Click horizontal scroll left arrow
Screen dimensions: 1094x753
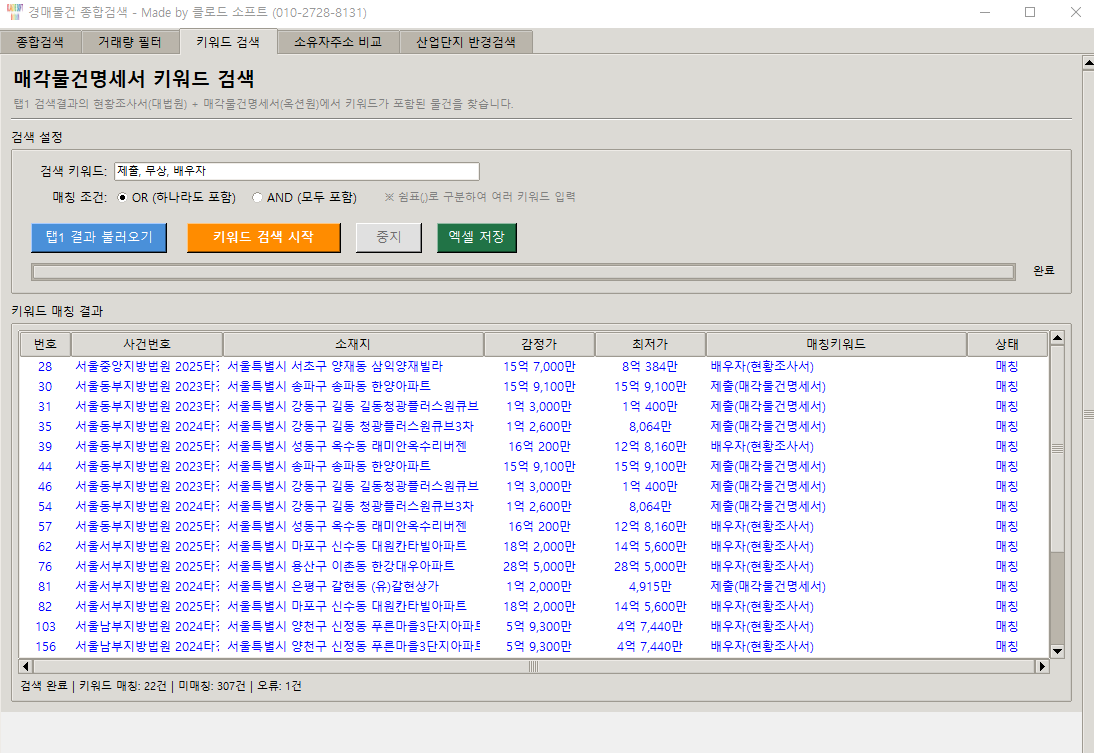(x=26, y=666)
